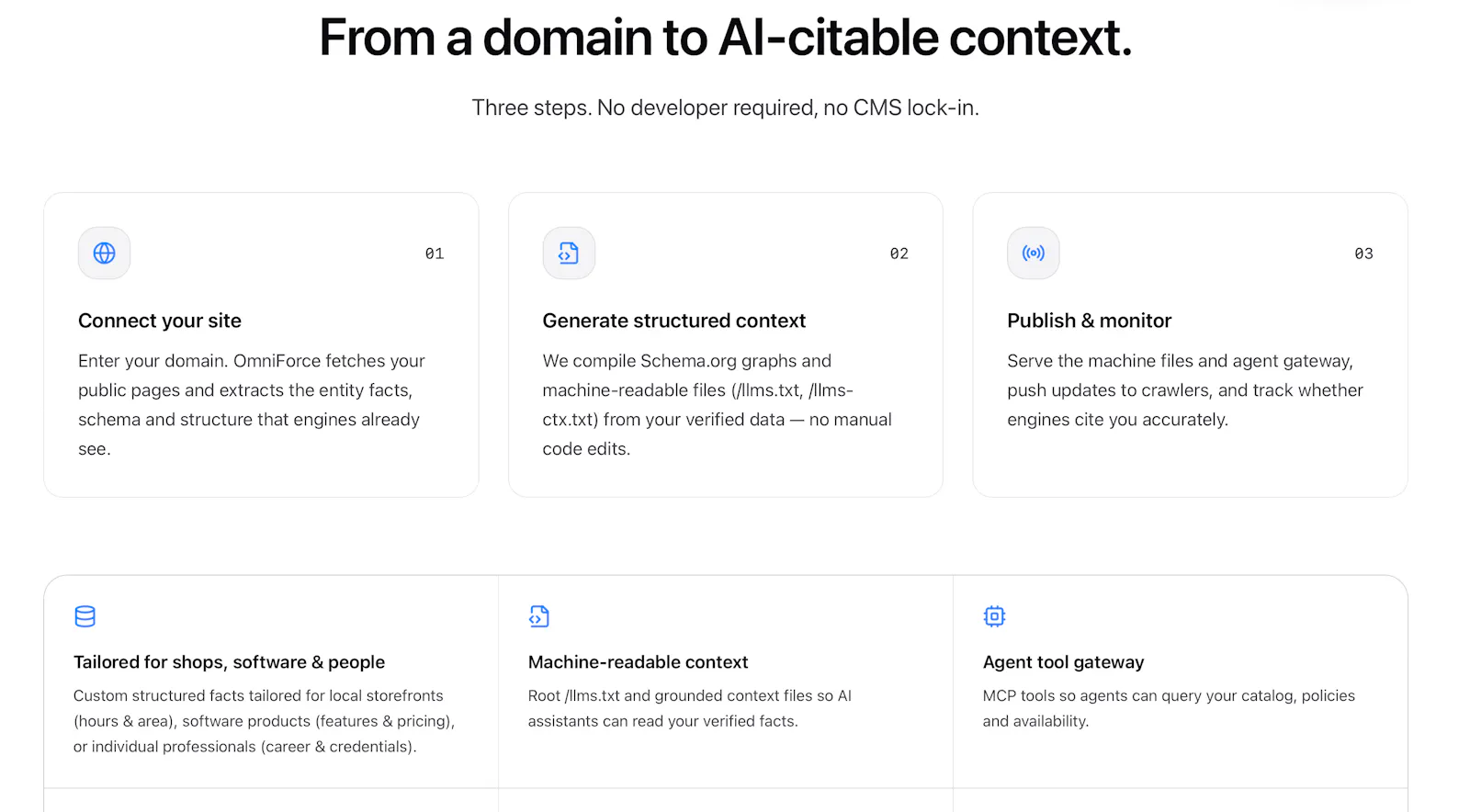Click the MCP tools description paragraph
Screen dimensions: 1470x812
point(1169,708)
